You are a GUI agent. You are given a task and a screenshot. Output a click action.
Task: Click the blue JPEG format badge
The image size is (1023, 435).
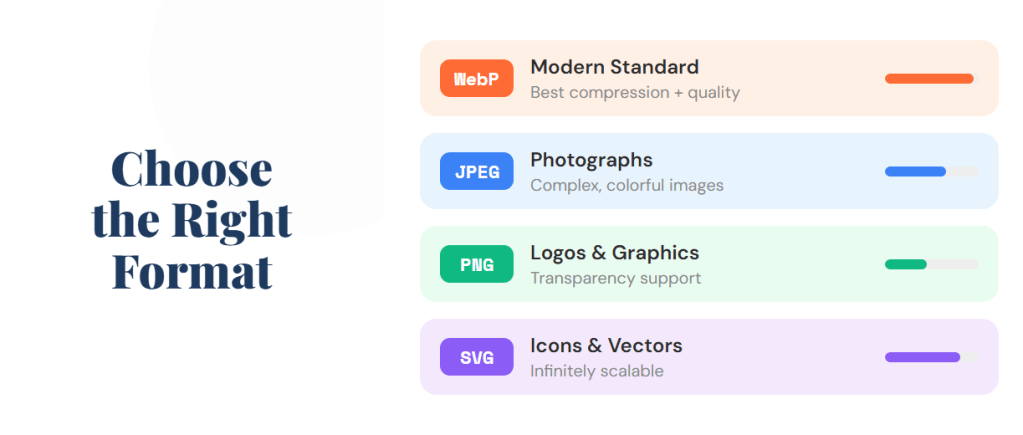(x=476, y=171)
